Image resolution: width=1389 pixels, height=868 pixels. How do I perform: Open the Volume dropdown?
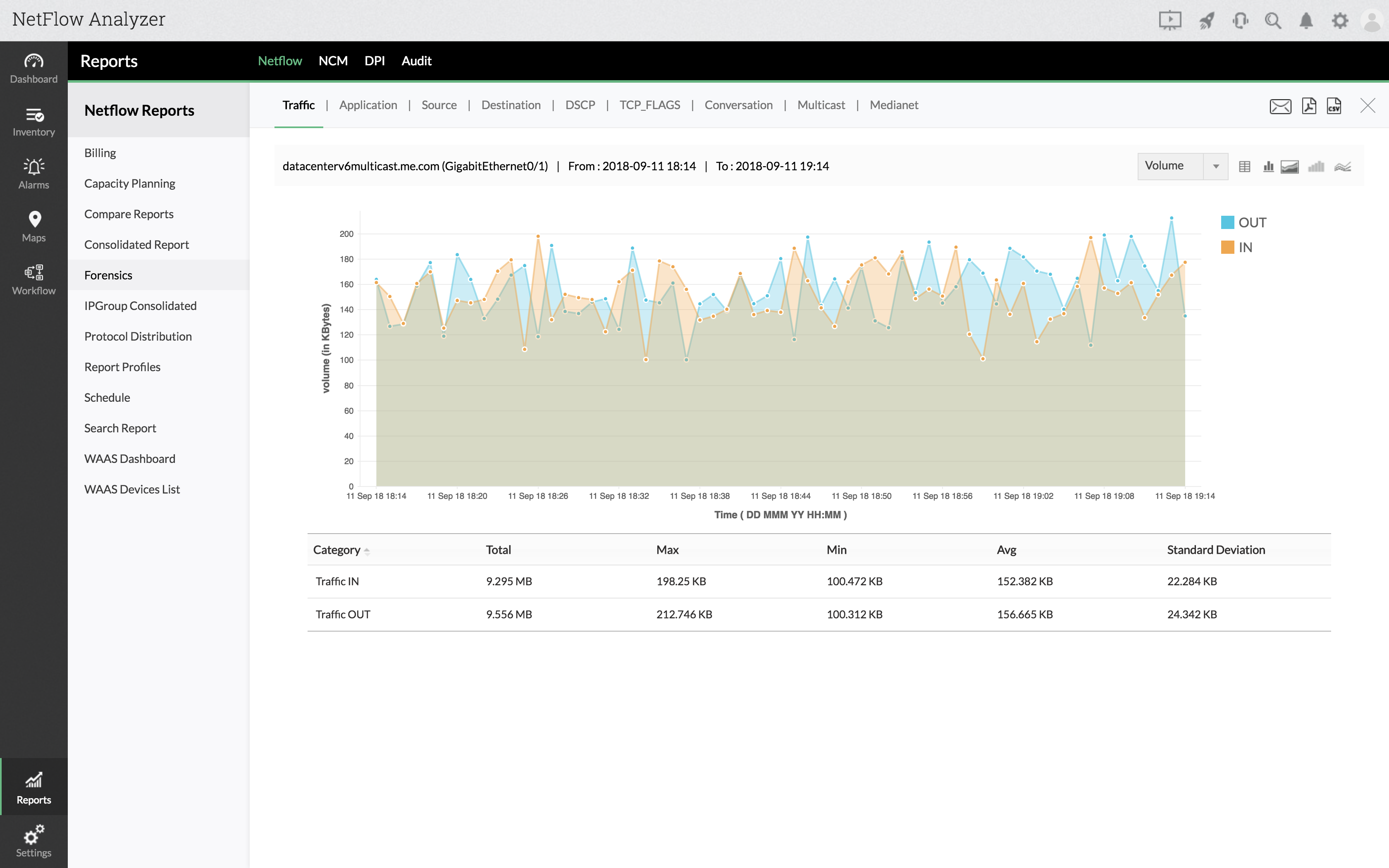(1182, 166)
